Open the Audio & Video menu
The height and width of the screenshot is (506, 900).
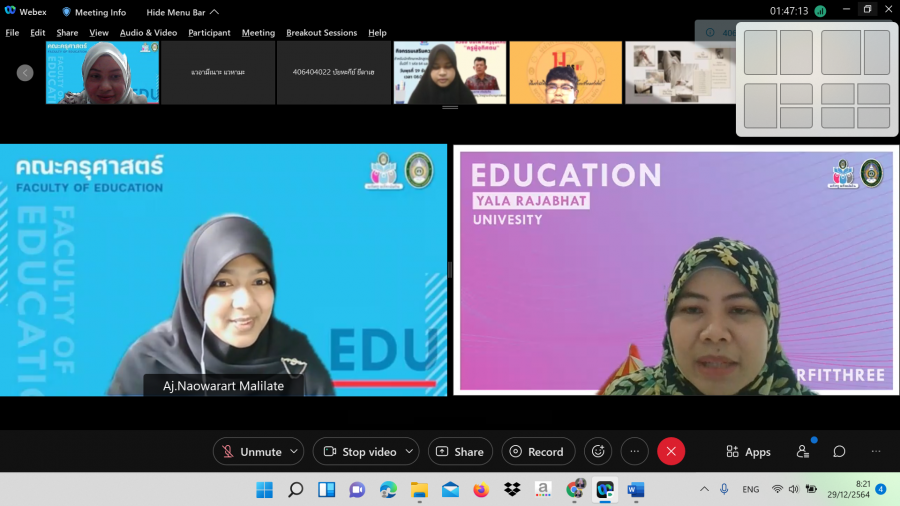pyautogui.click(x=148, y=33)
